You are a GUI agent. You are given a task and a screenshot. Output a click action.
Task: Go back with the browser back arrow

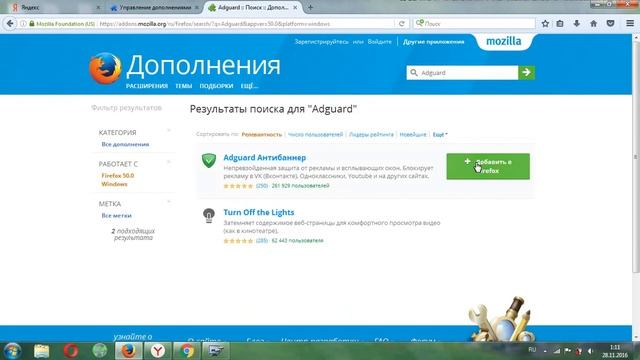pos(10,24)
